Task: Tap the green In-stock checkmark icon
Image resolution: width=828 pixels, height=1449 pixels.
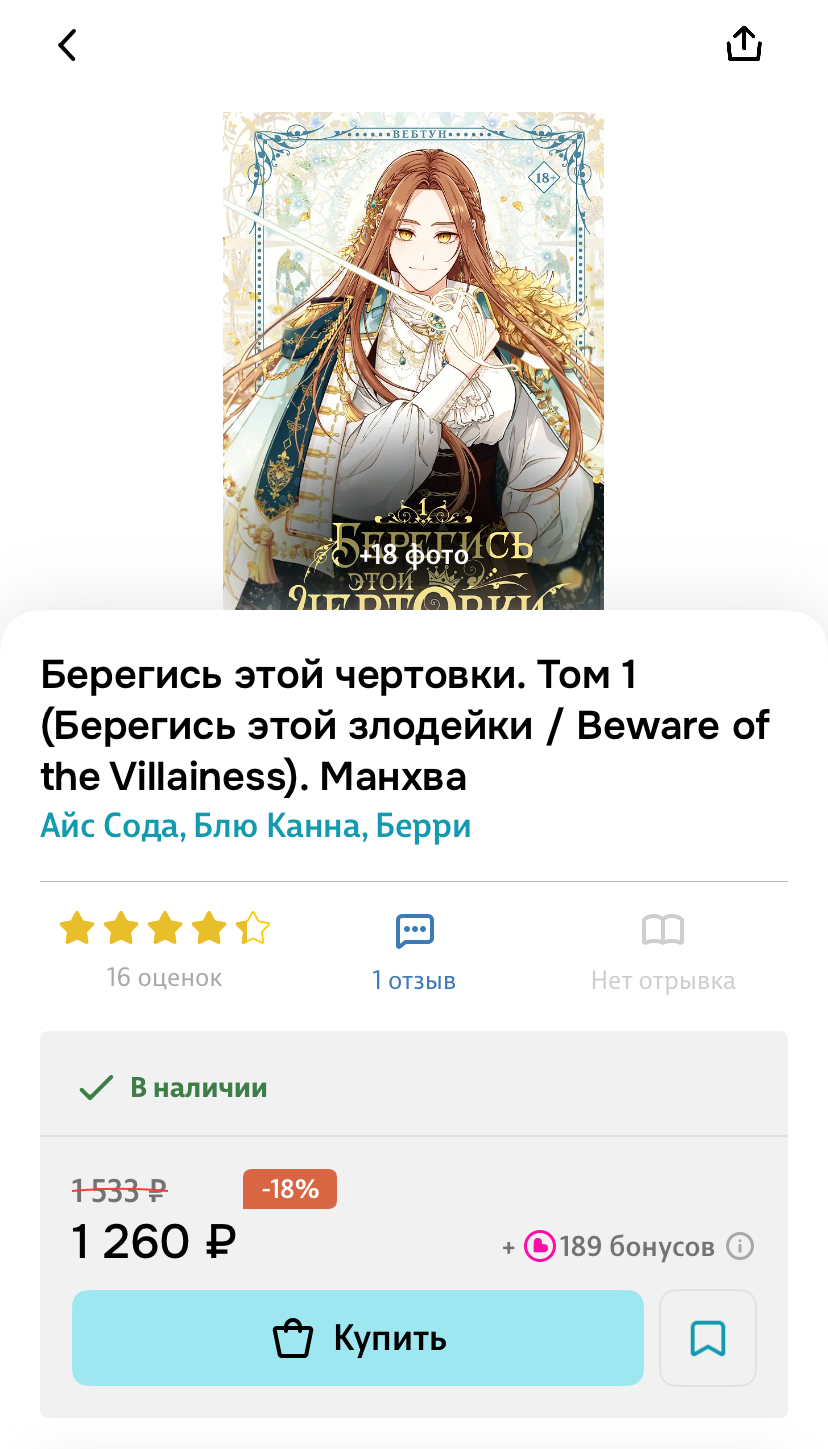Action: tap(96, 1088)
